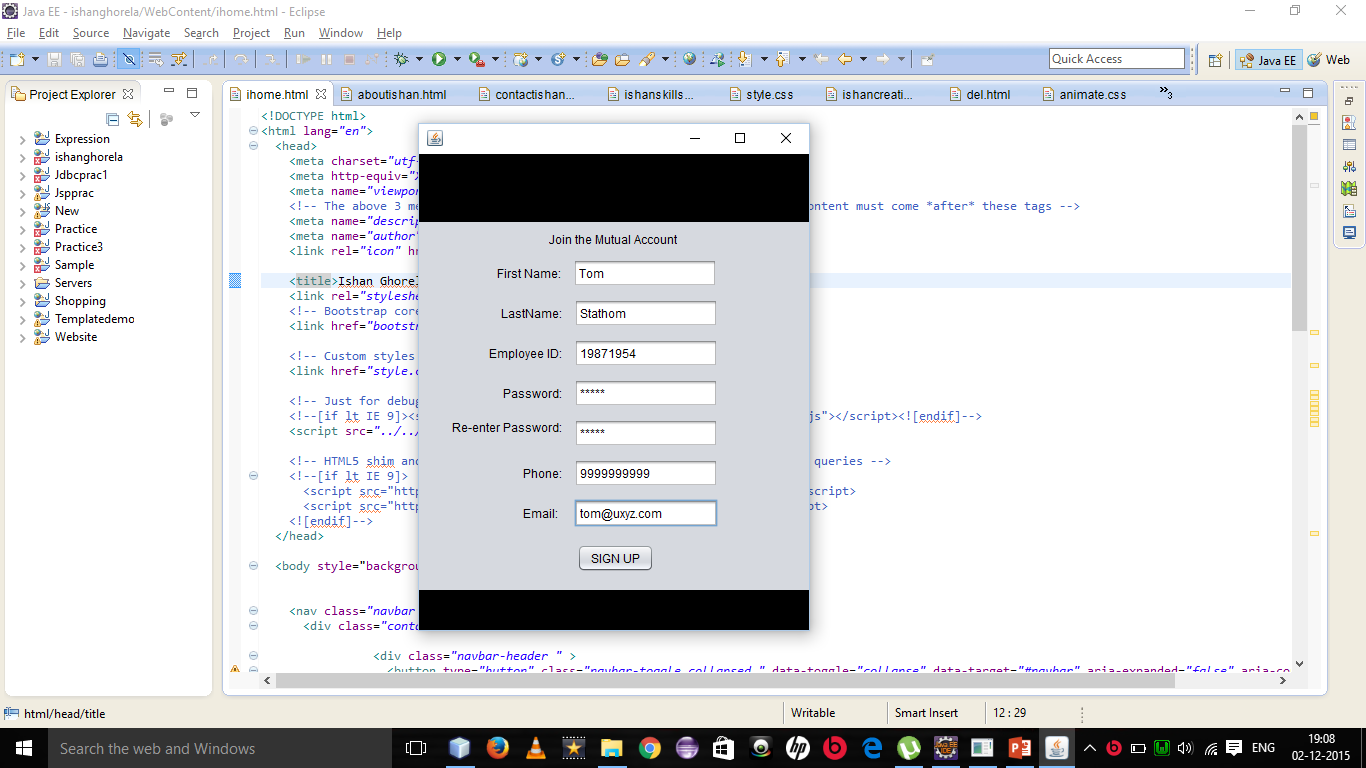Select the Shopping project
Image resolution: width=1366 pixels, height=768 pixels.
click(80, 301)
